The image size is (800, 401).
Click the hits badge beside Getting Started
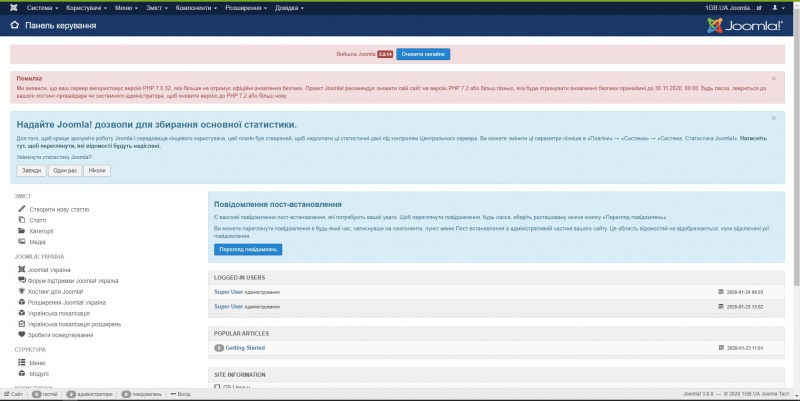[219, 348]
